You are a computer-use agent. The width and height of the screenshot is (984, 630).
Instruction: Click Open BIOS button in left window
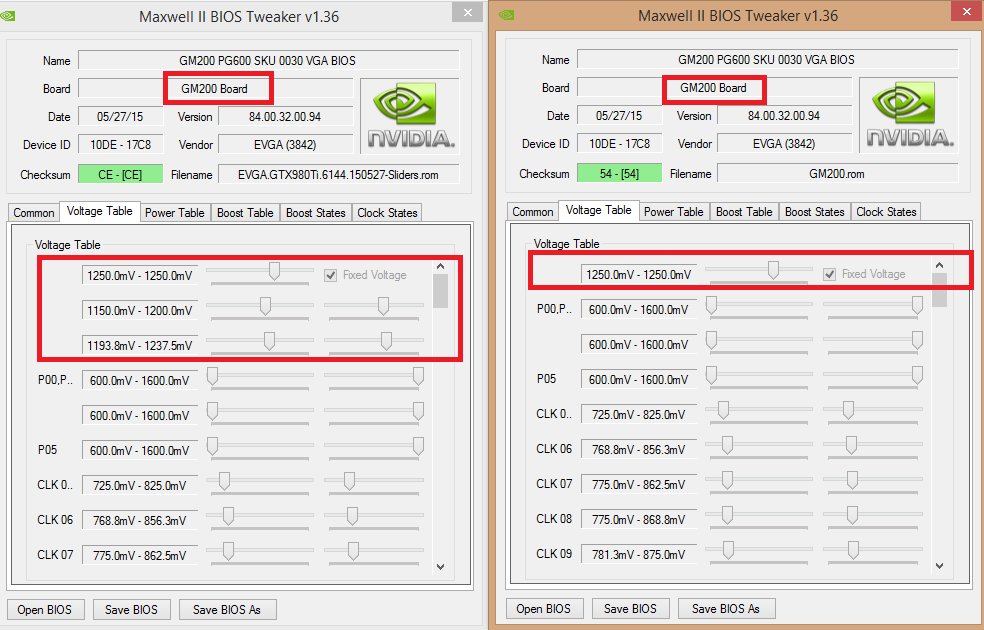(45, 609)
